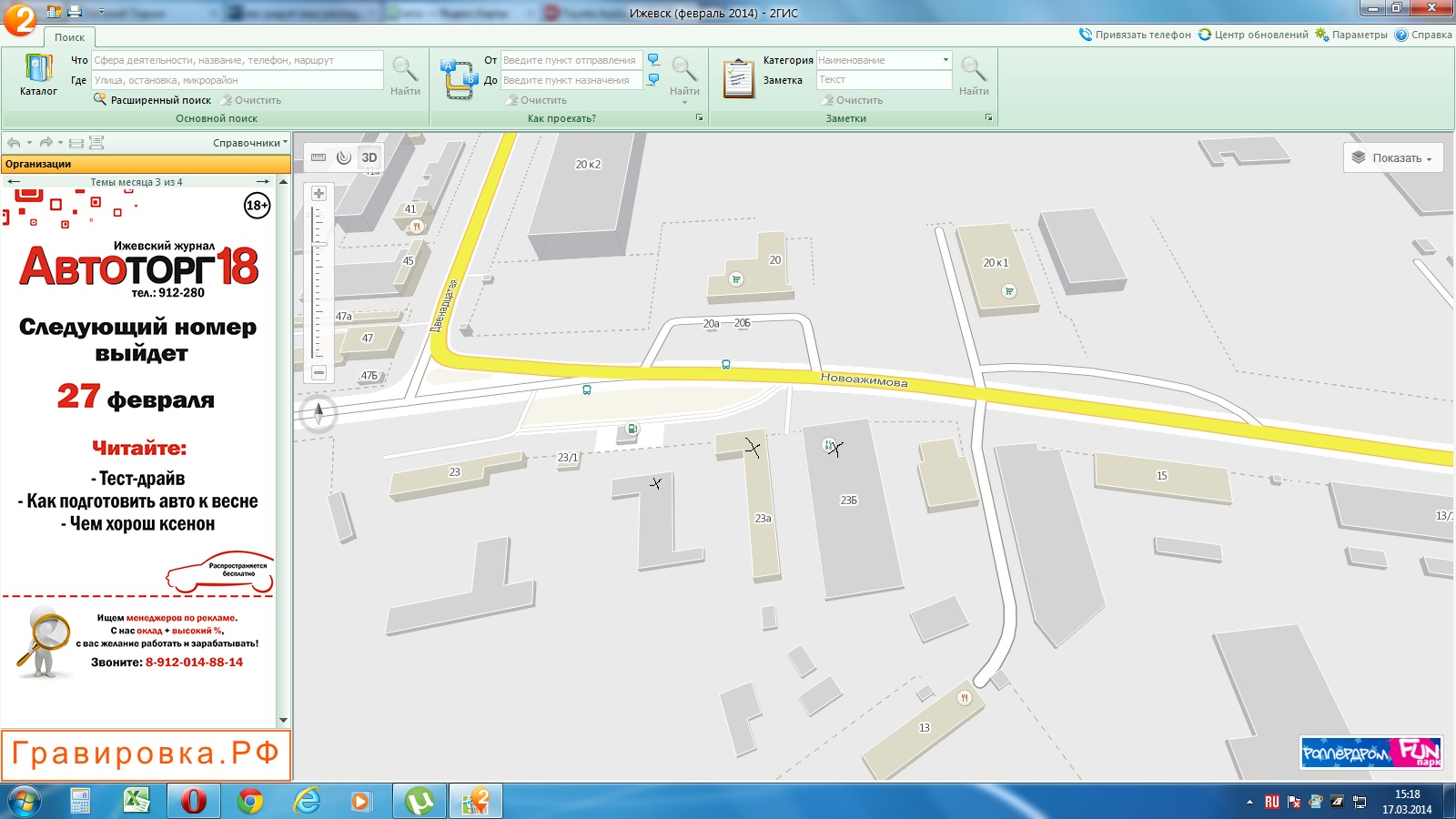Click the back arrow in panel toolbar

tap(14, 143)
